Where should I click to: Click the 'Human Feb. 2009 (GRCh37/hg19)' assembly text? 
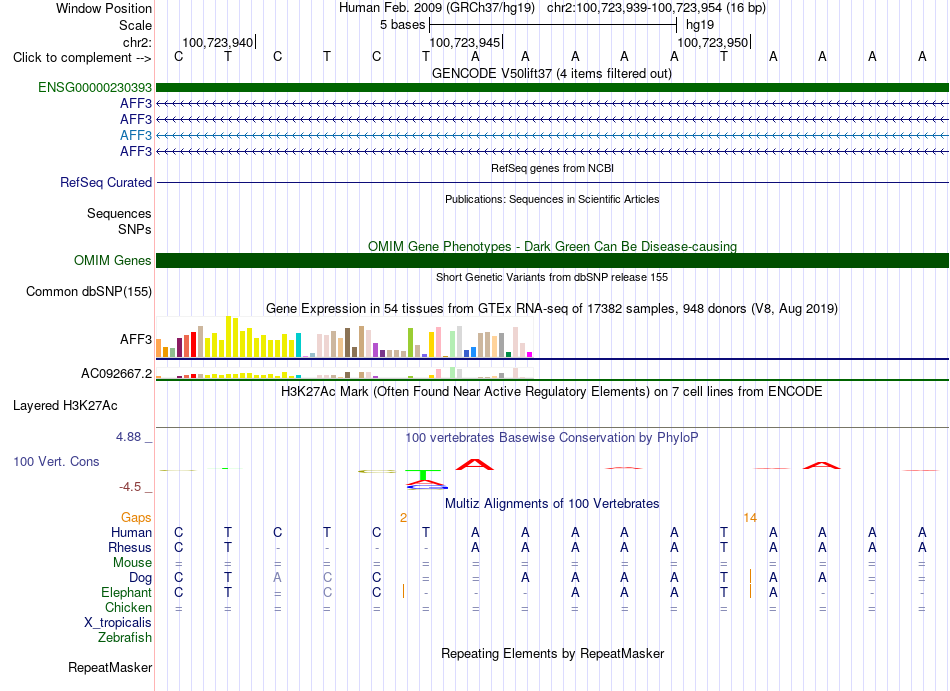pos(437,8)
